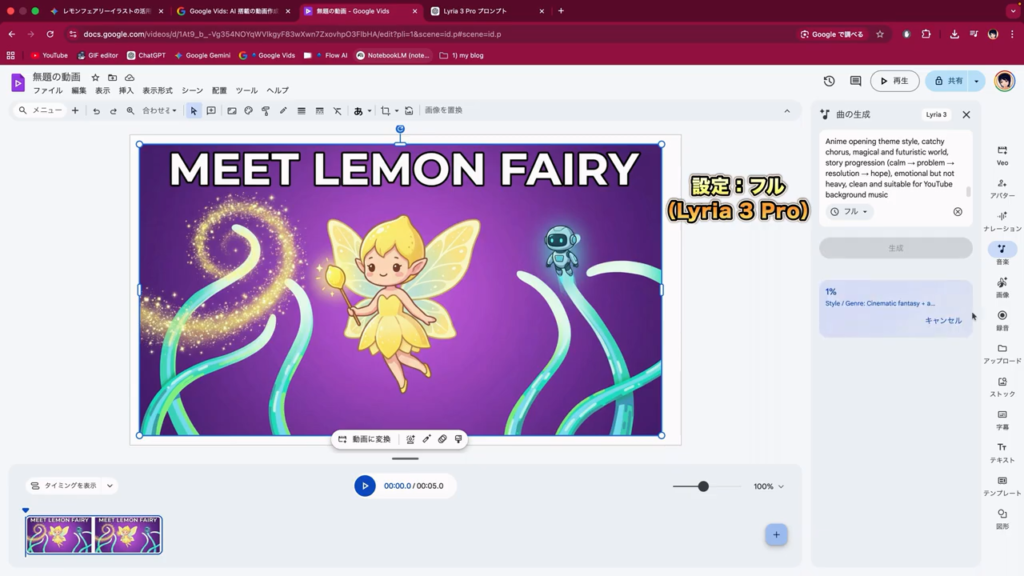Open the ナレーション sidebar tool

click(1002, 221)
